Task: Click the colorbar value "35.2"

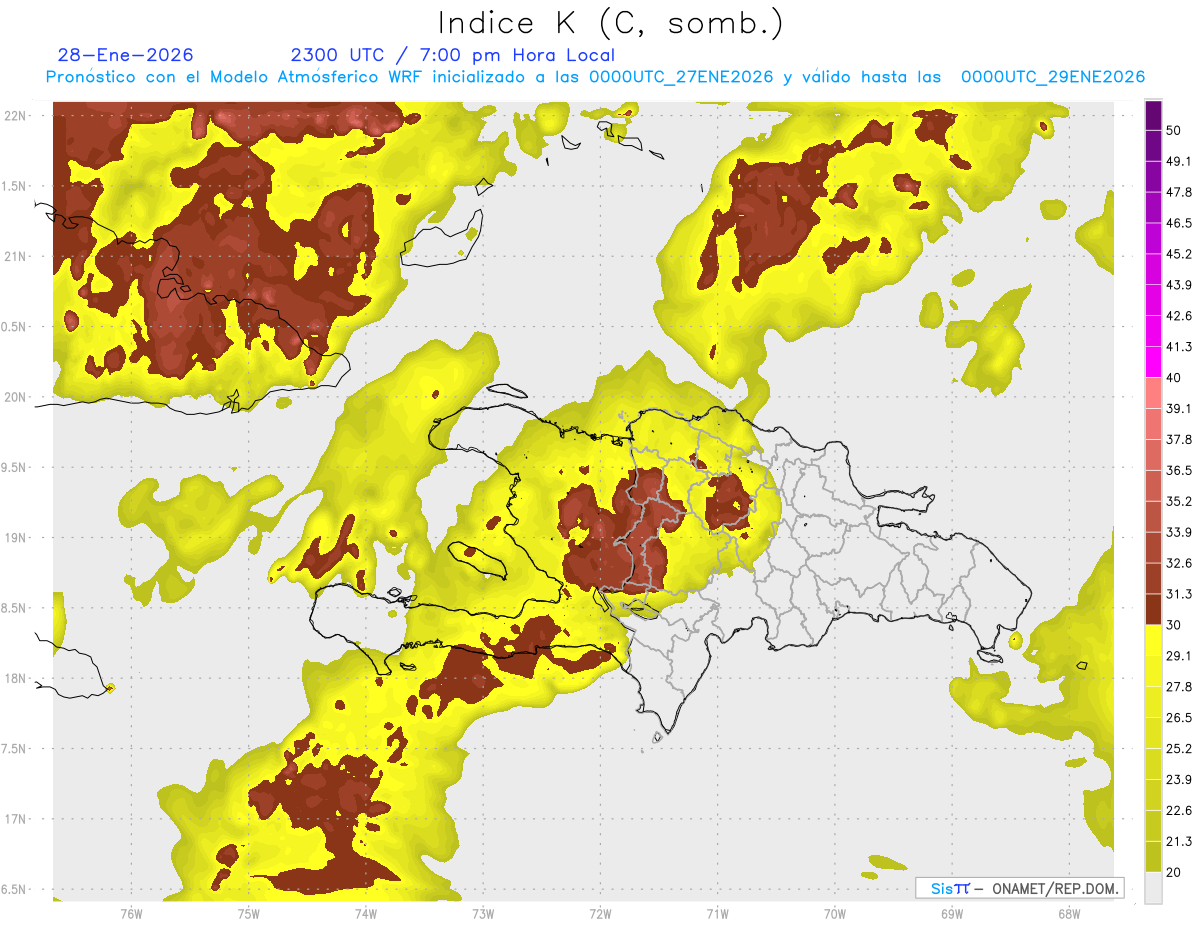Action: pyautogui.click(x=1179, y=501)
